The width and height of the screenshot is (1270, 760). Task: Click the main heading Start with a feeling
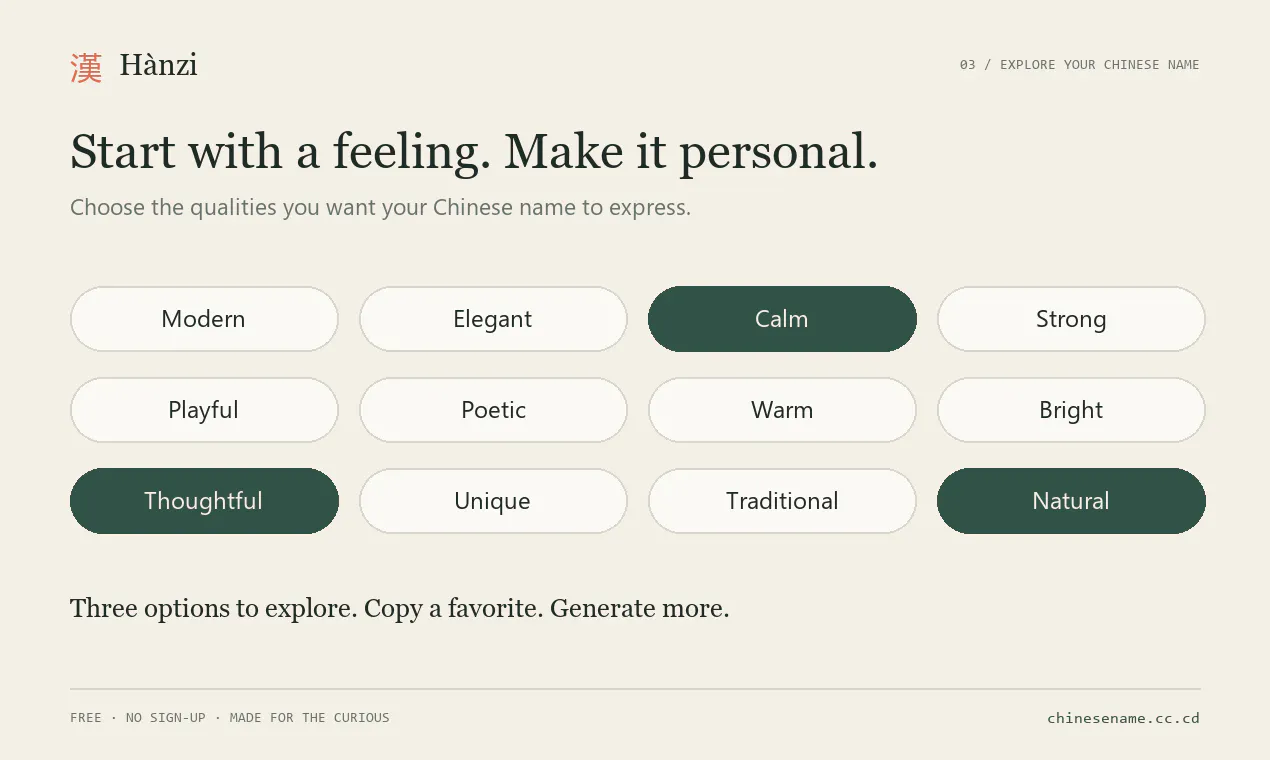point(474,152)
